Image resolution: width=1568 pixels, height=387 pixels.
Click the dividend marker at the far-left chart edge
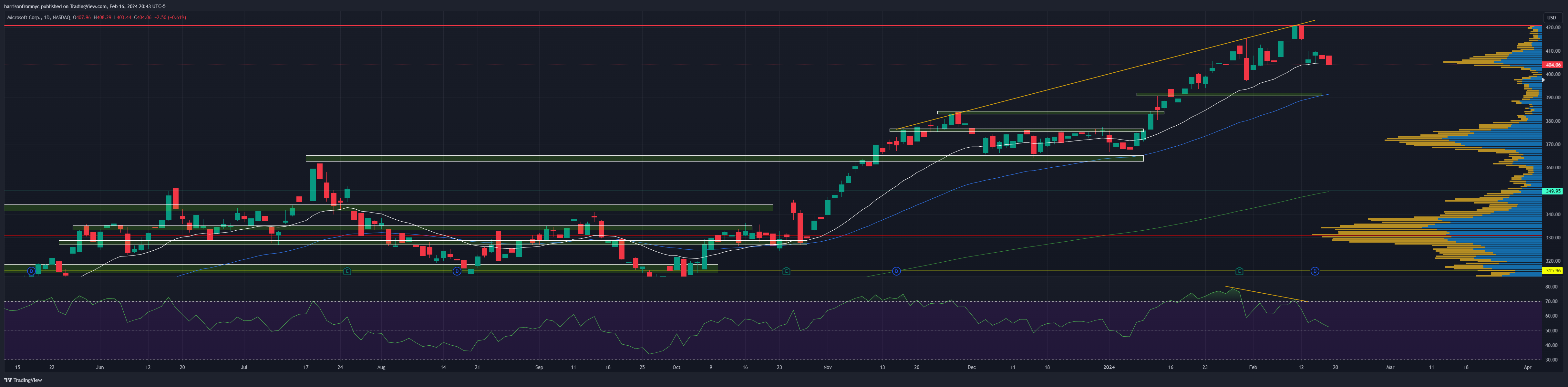coord(32,271)
